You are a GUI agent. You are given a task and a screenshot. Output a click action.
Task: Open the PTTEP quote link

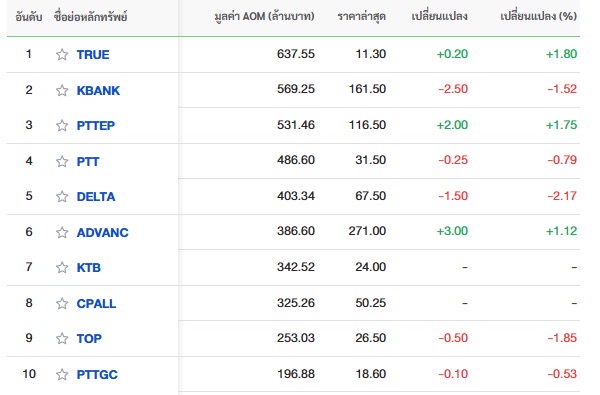(x=96, y=126)
